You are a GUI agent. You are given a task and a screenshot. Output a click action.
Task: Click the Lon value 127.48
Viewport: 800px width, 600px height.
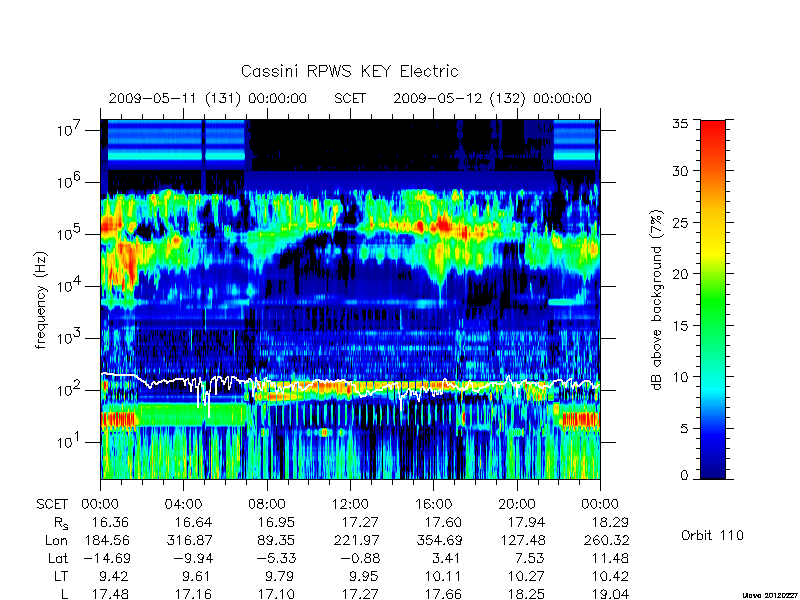pyautogui.click(x=521, y=540)
